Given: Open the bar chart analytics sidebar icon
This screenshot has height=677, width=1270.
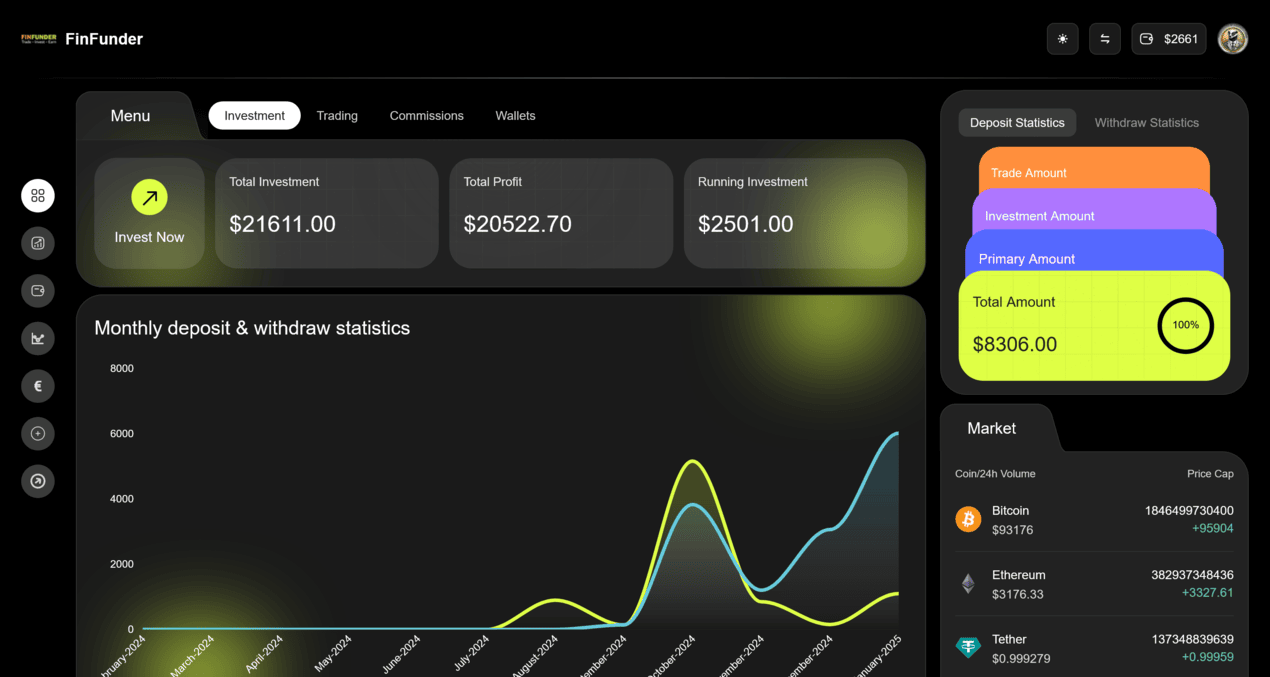Looking at the screenshot, I should tap(38, 243).
